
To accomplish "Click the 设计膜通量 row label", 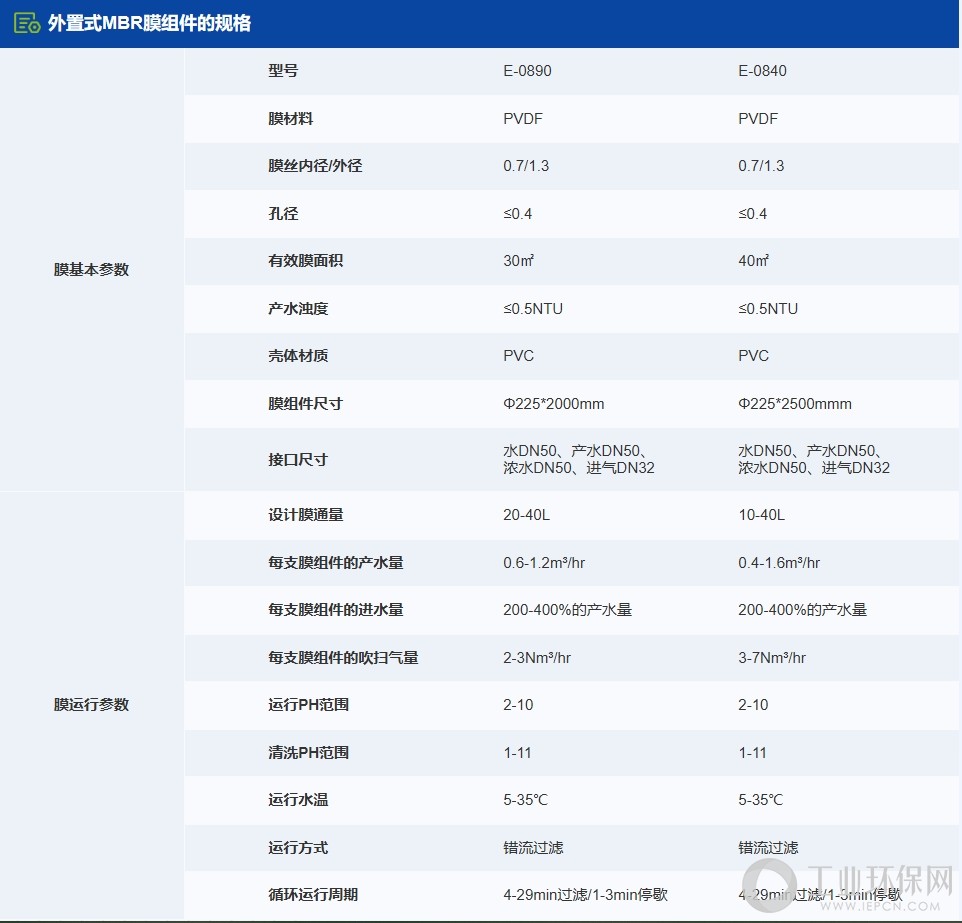I will (x=305, y=515).
